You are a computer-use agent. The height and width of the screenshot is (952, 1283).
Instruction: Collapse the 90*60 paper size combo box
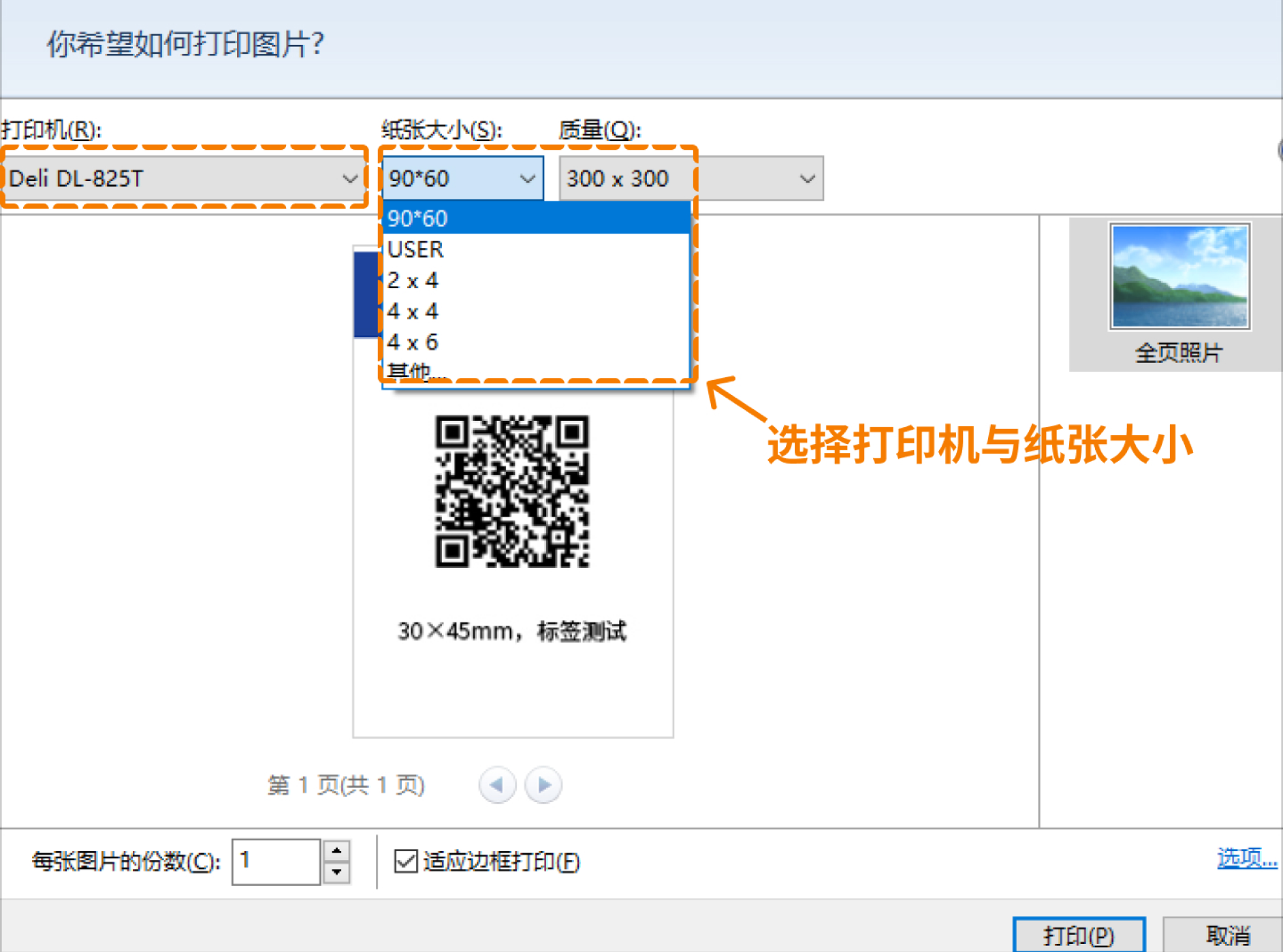pos(463,178)
